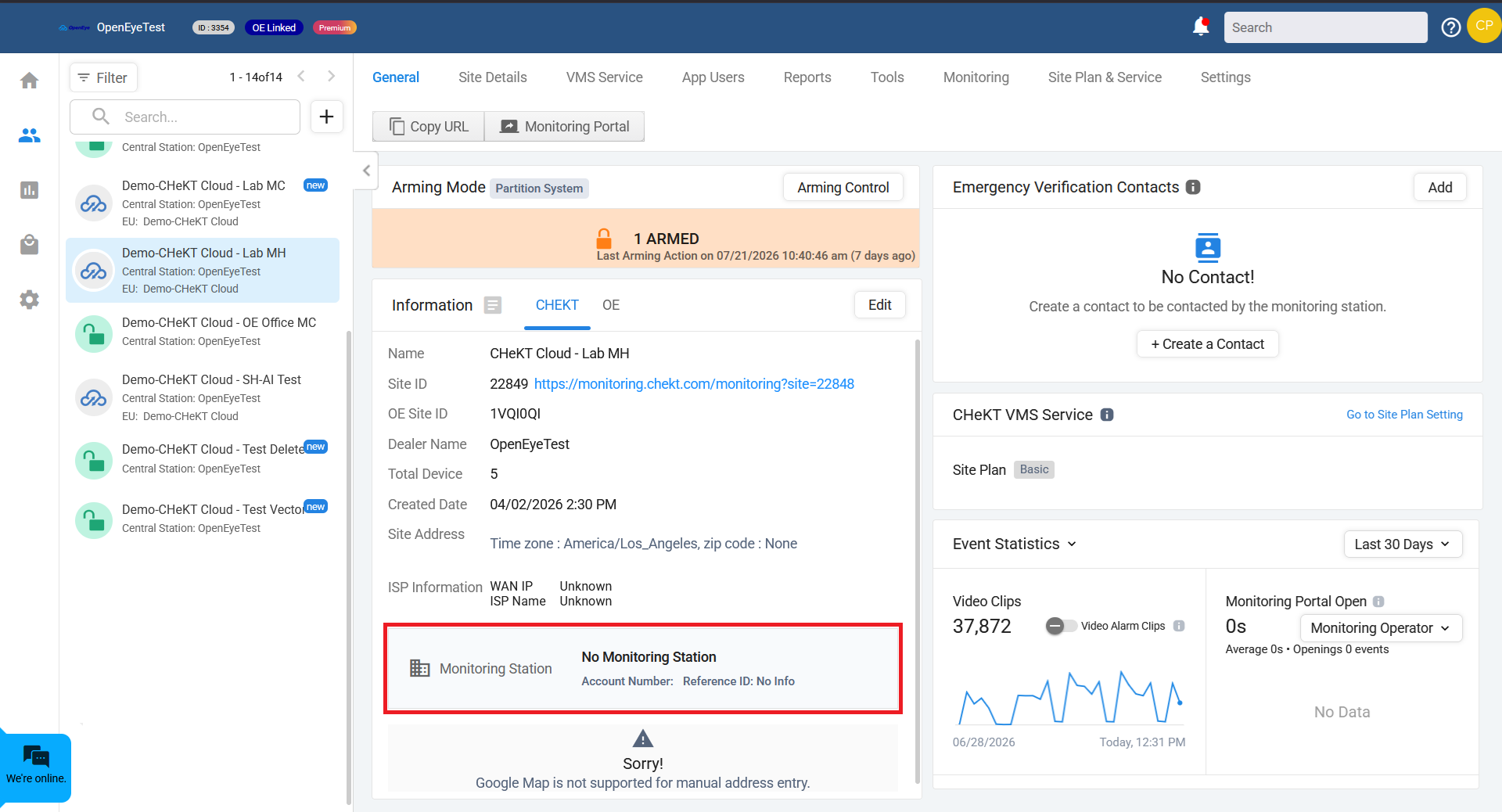Viewport: 1502px width, 812px height.
Task: Open the settings gear in sidebar
Action: point(30,300)
